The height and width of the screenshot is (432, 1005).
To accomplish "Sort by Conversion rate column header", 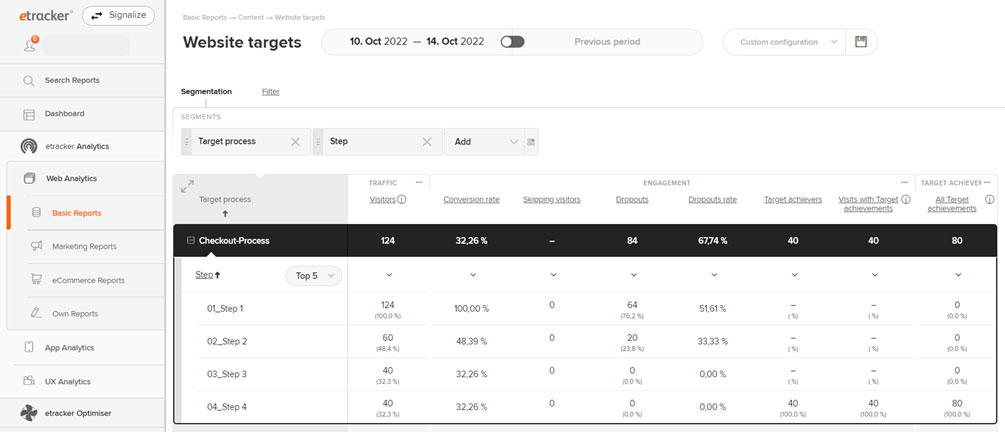I will (471, 199).
